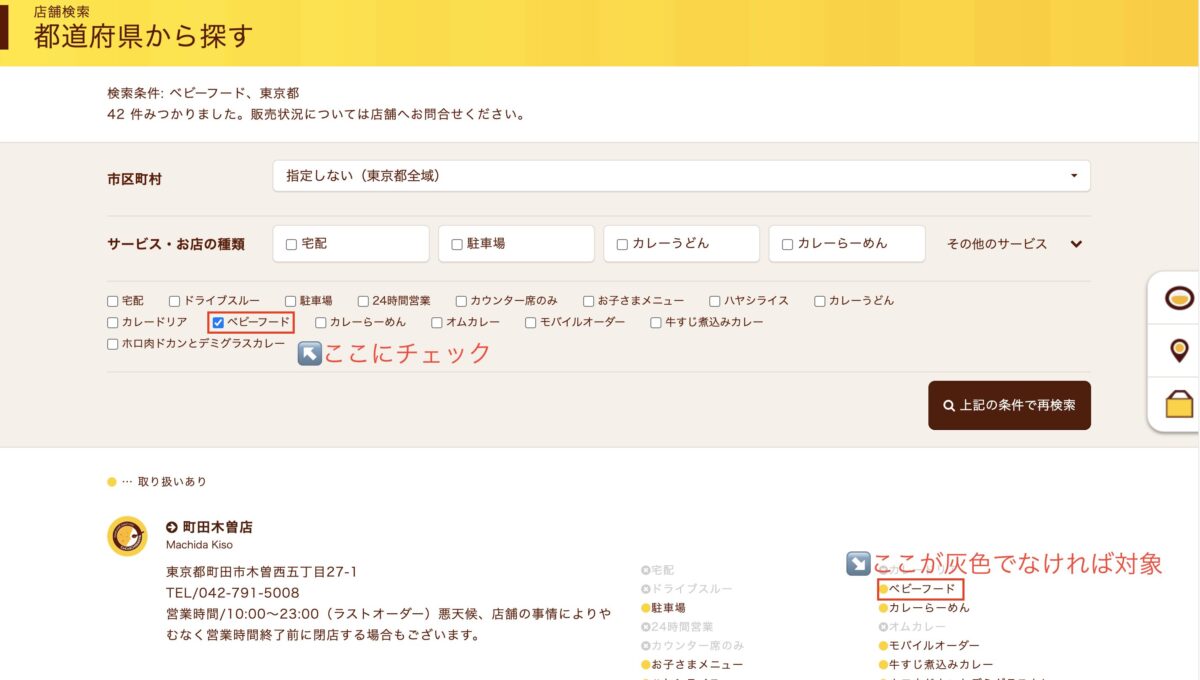Click the curry plate menu icon
1200x680 pixels.
coord(1179,298)
